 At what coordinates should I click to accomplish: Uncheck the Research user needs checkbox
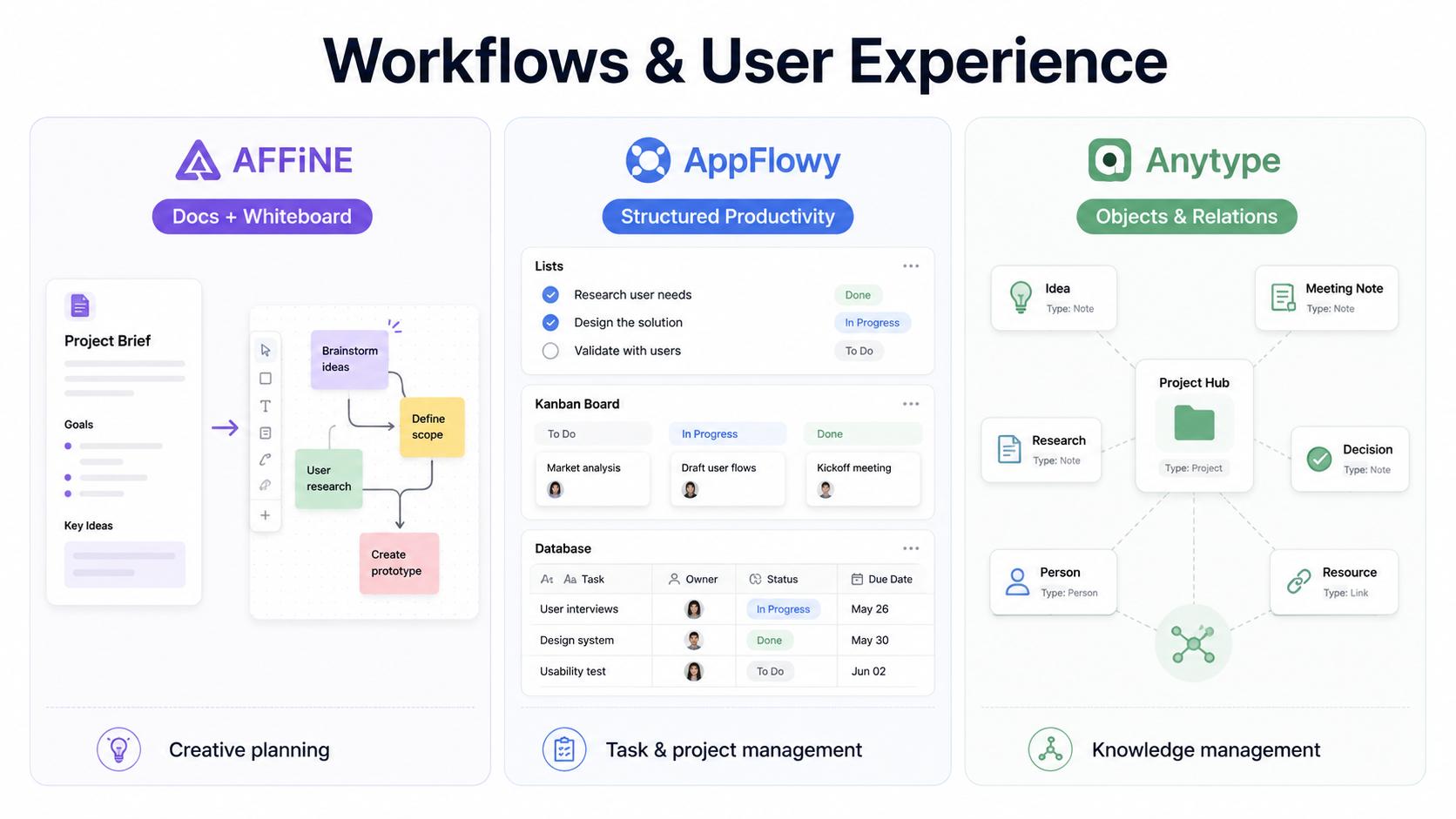click(x=550, y=295)
